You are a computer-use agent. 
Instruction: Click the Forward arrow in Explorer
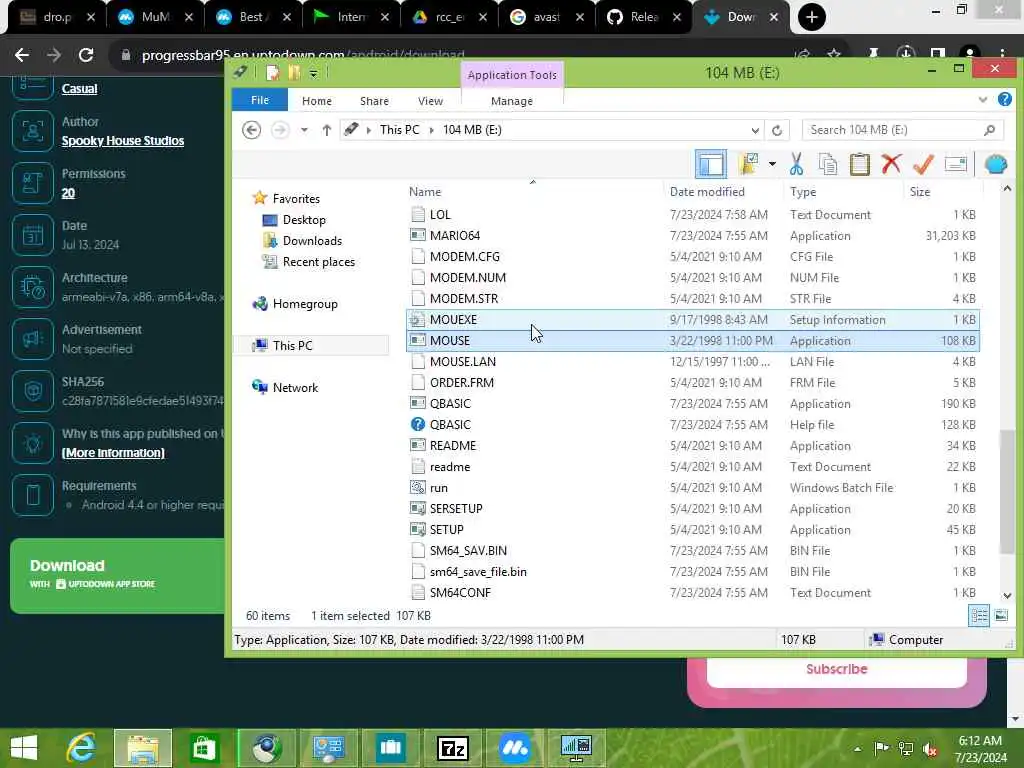(x=280, y=130)
